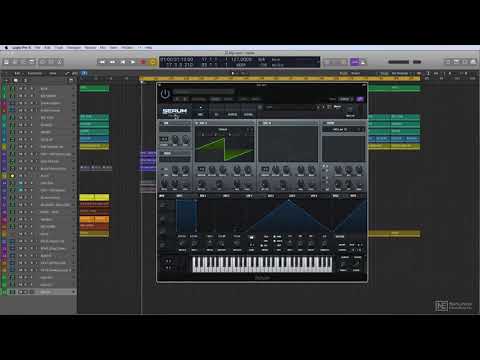Screen dimensions: 480x360
Task: Toggle the OSC B enable switch
Action: (x=260, y=123)
